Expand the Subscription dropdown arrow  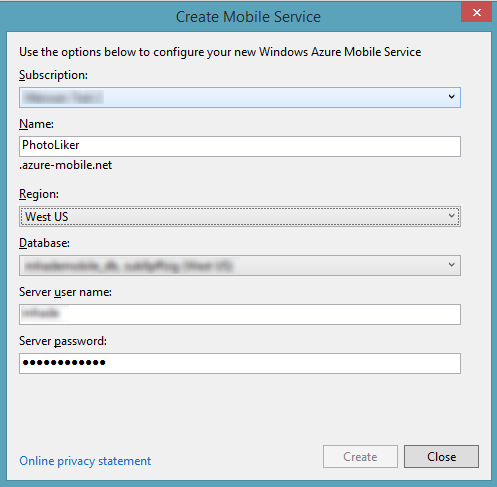452,97
